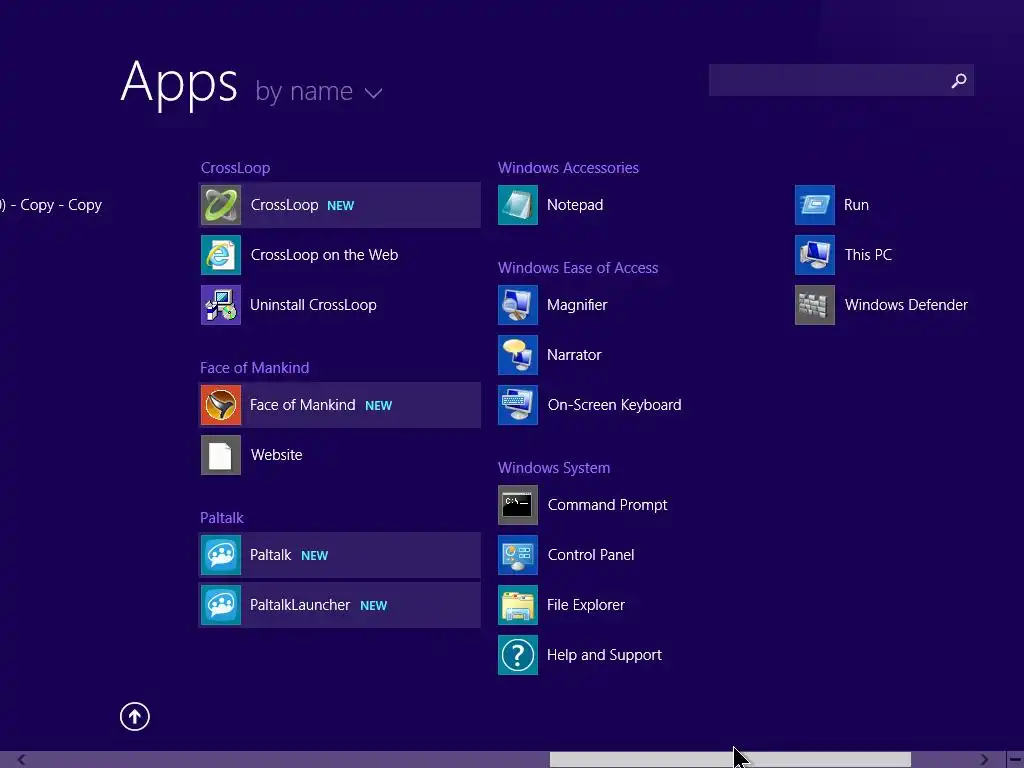Click the zoom-out minus button at the bottom corner
The image size is (1024, 768).
(x=1015, y=760)
